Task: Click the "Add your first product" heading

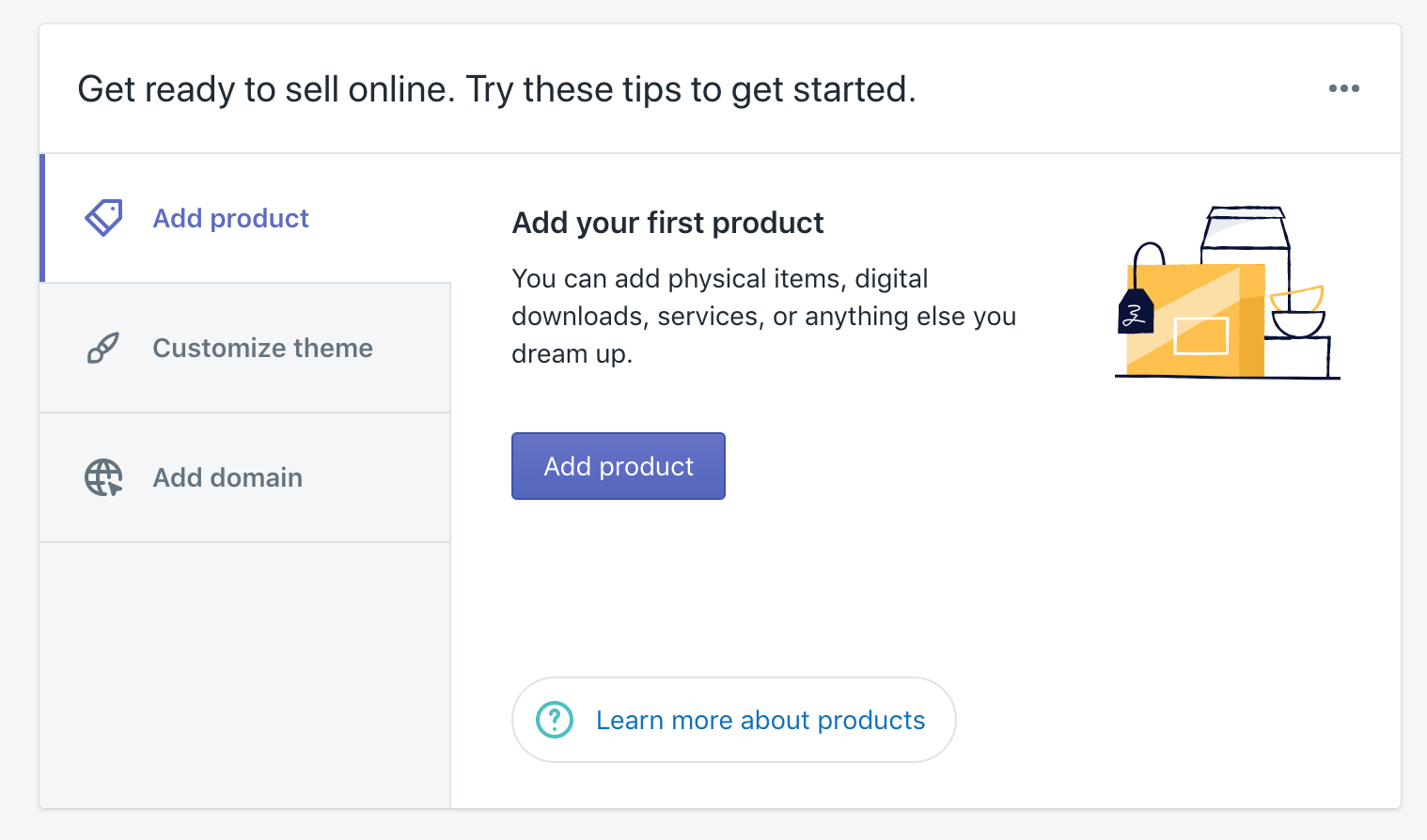Action: point(667,223)
